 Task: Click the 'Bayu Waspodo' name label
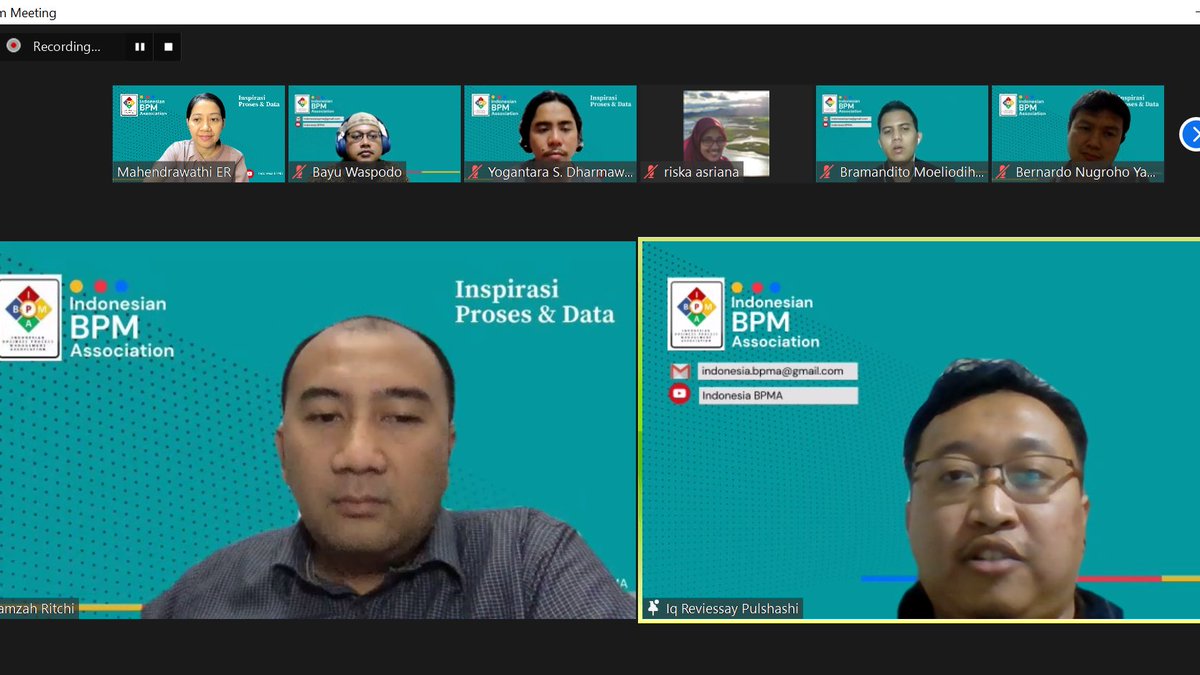[x=357, y=172]
